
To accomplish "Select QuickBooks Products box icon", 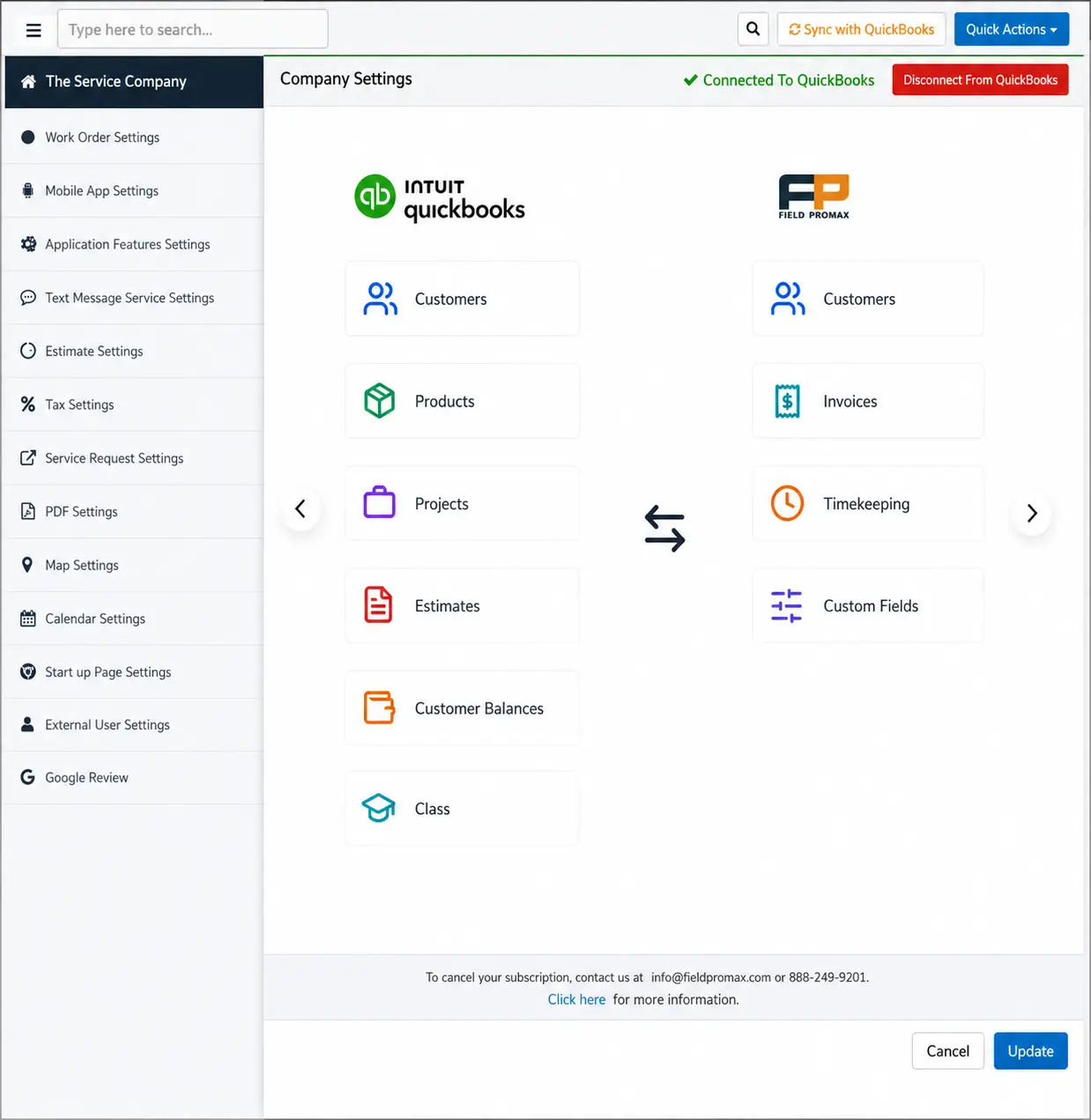I will [x=379, y=401].
